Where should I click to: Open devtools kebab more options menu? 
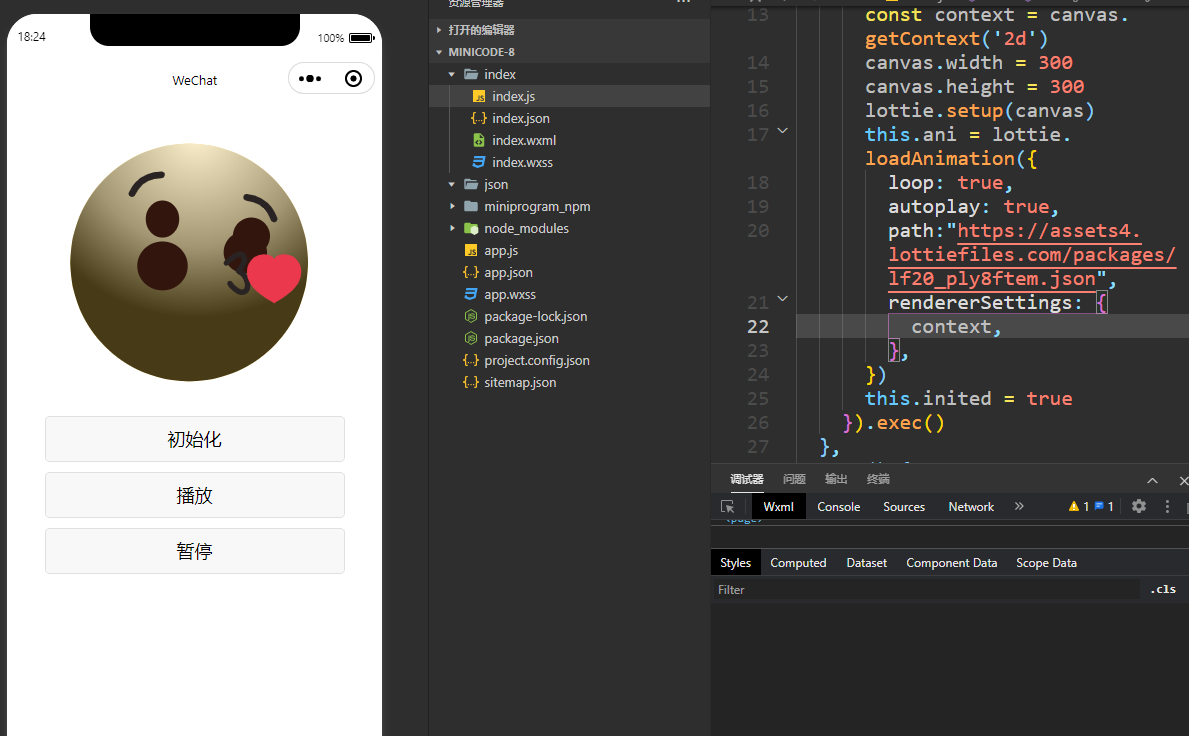click(x=1167, y=506)
